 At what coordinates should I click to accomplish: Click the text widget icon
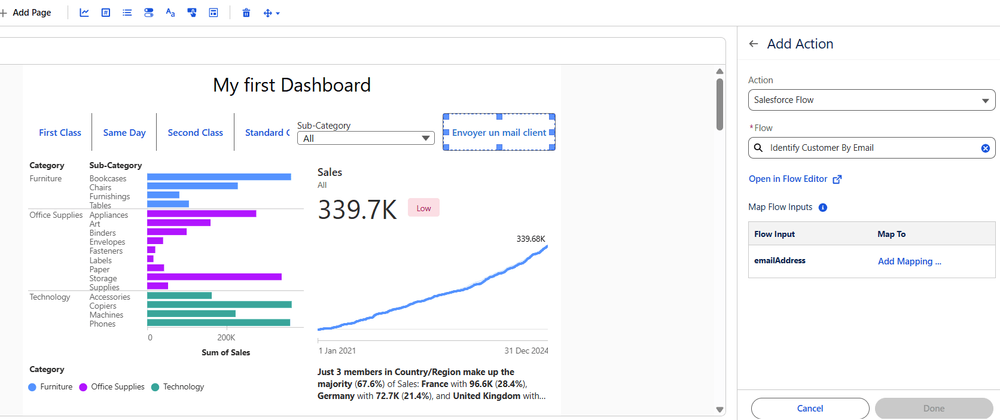pyautogui.click(x=170, y=13)
